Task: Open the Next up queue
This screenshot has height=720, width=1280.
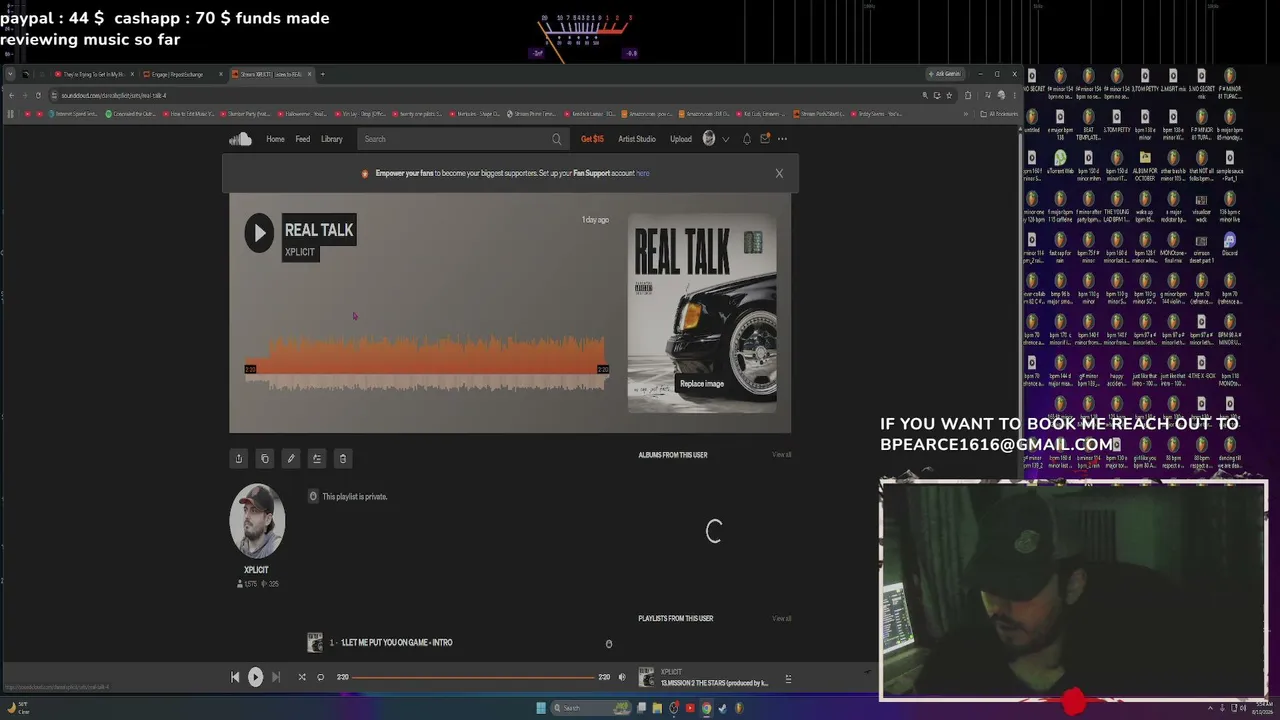Action: 788,679
